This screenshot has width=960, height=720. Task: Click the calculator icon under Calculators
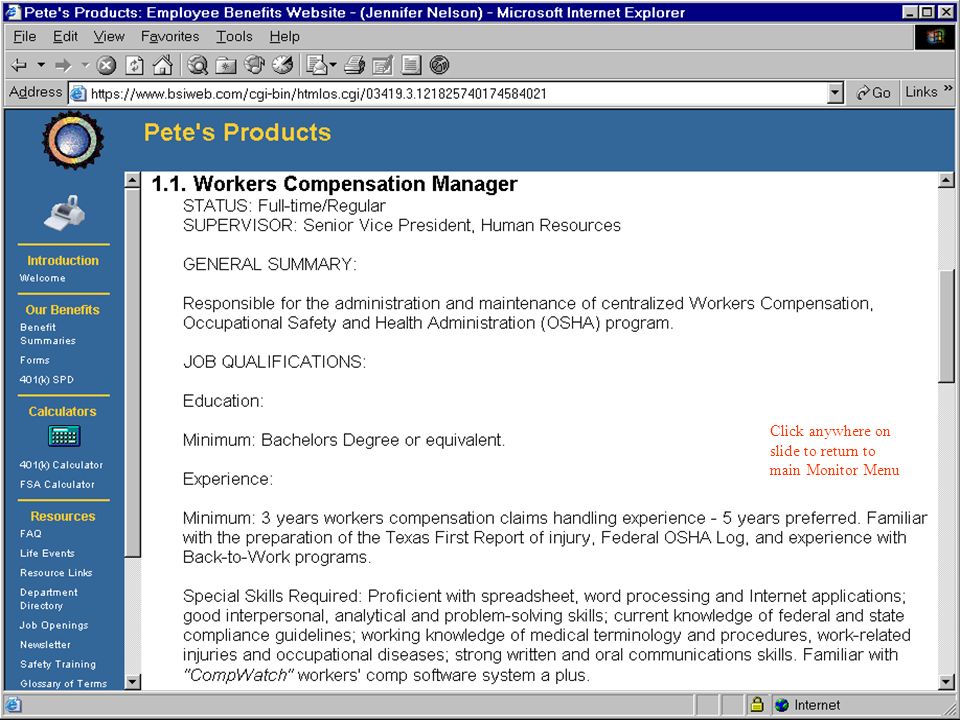[64, 436]
